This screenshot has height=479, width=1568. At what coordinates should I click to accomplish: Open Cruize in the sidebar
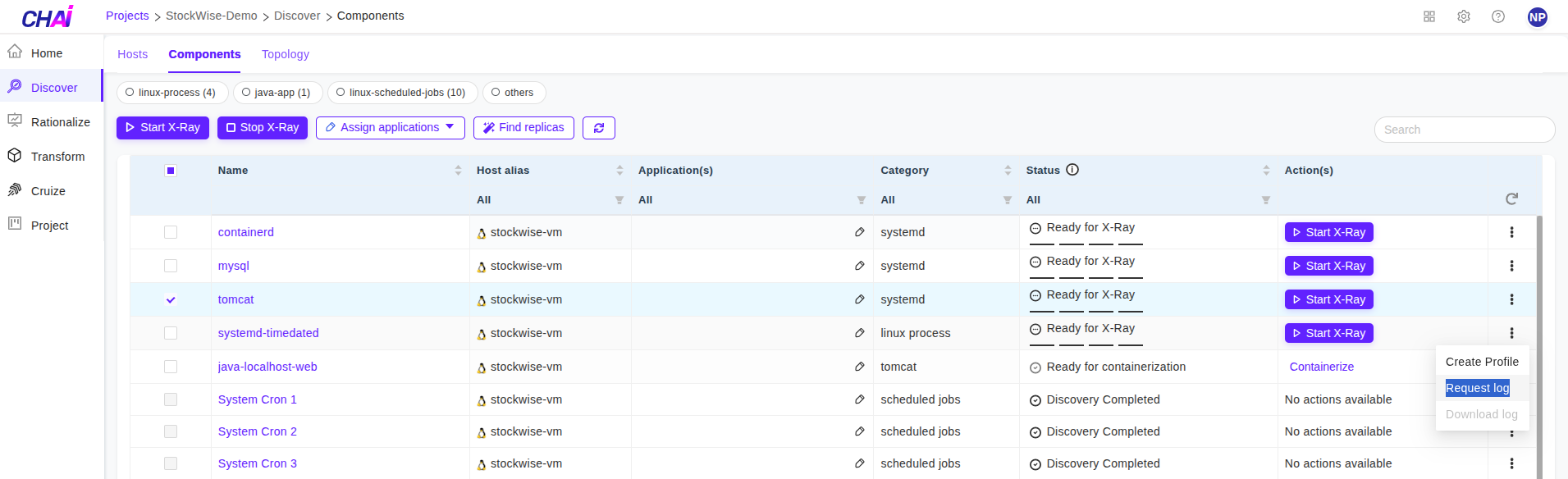click(51, 191)
